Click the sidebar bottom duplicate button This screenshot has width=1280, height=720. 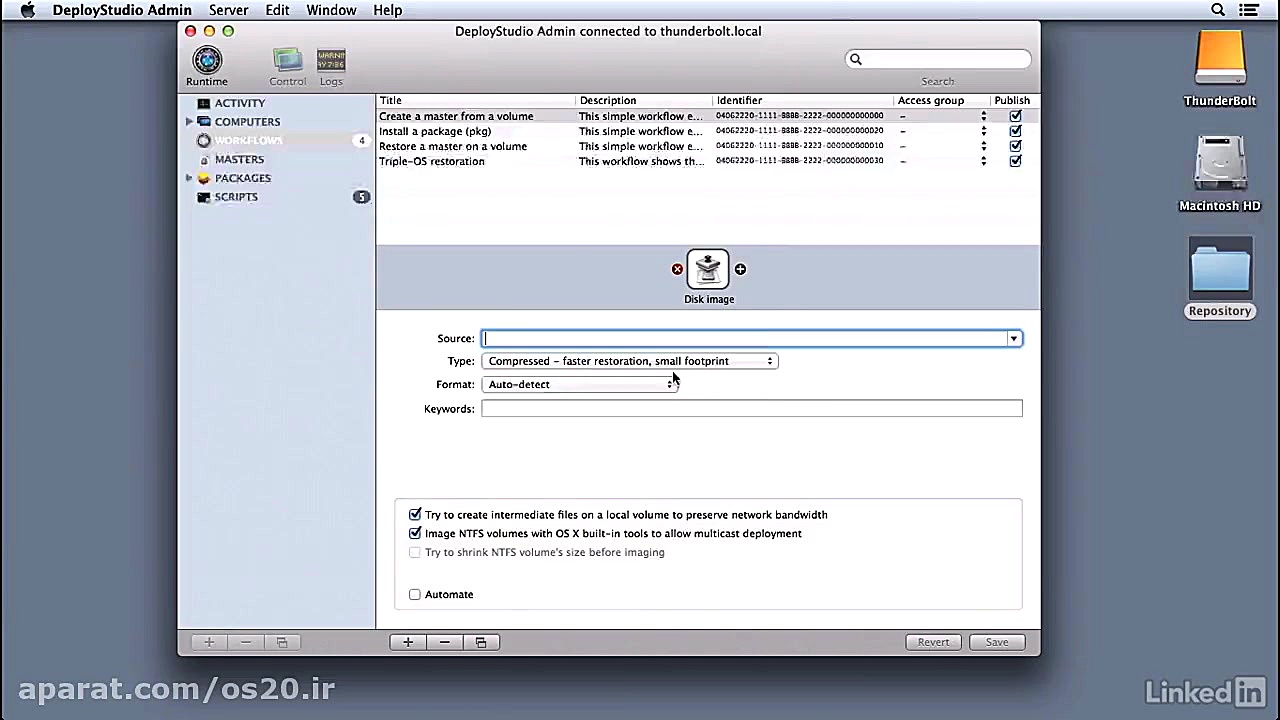pos(282,642)
